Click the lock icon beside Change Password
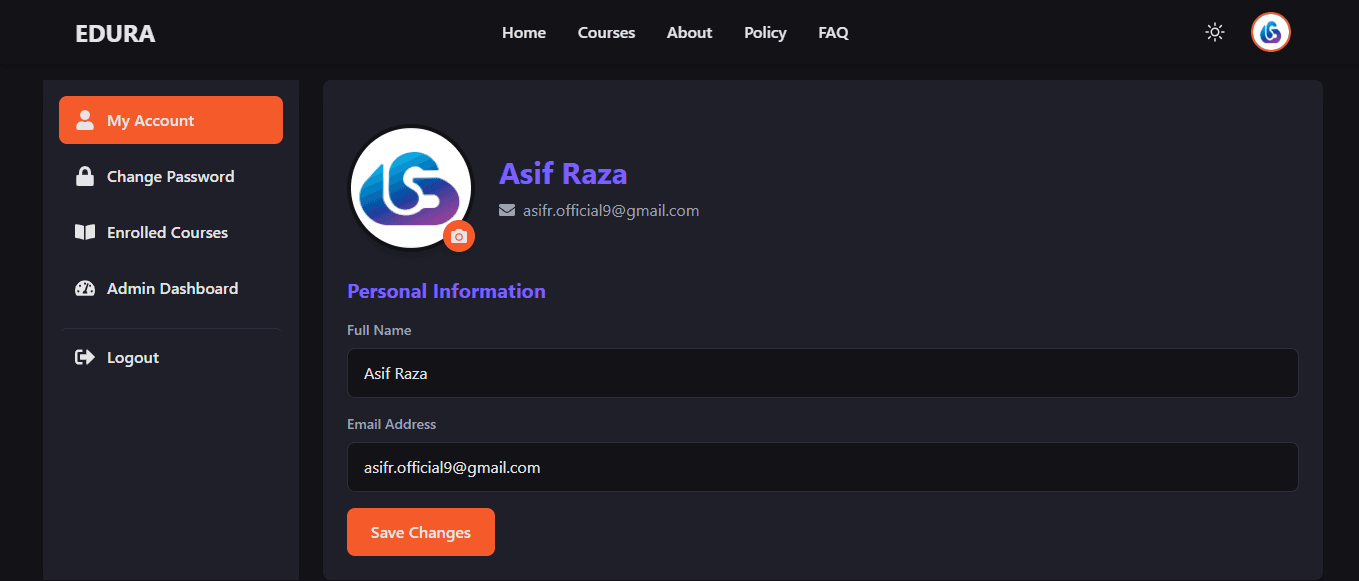1359x581 pixels. click(x=85, y=176)
